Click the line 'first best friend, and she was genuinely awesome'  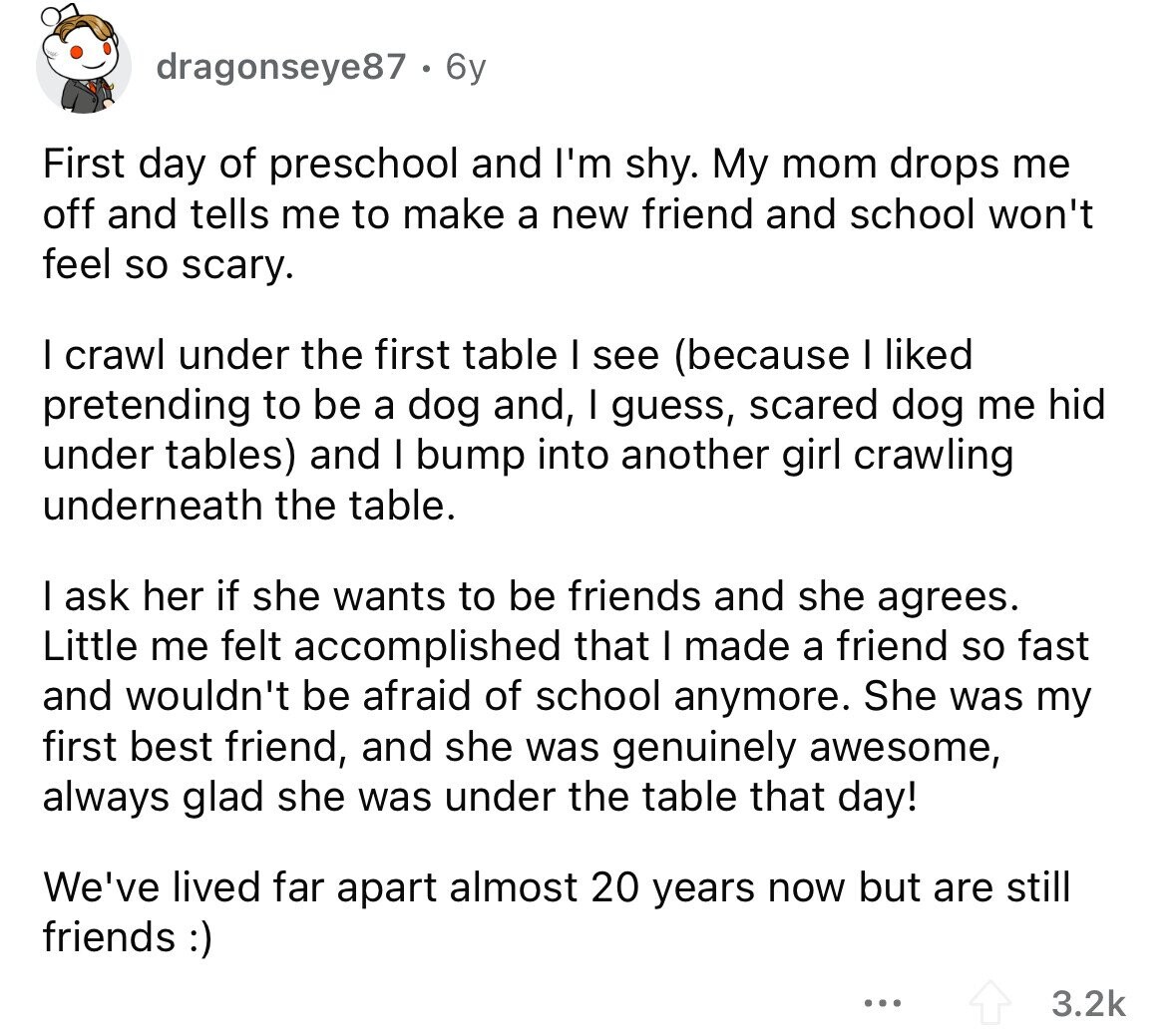(x=522, y=748)
